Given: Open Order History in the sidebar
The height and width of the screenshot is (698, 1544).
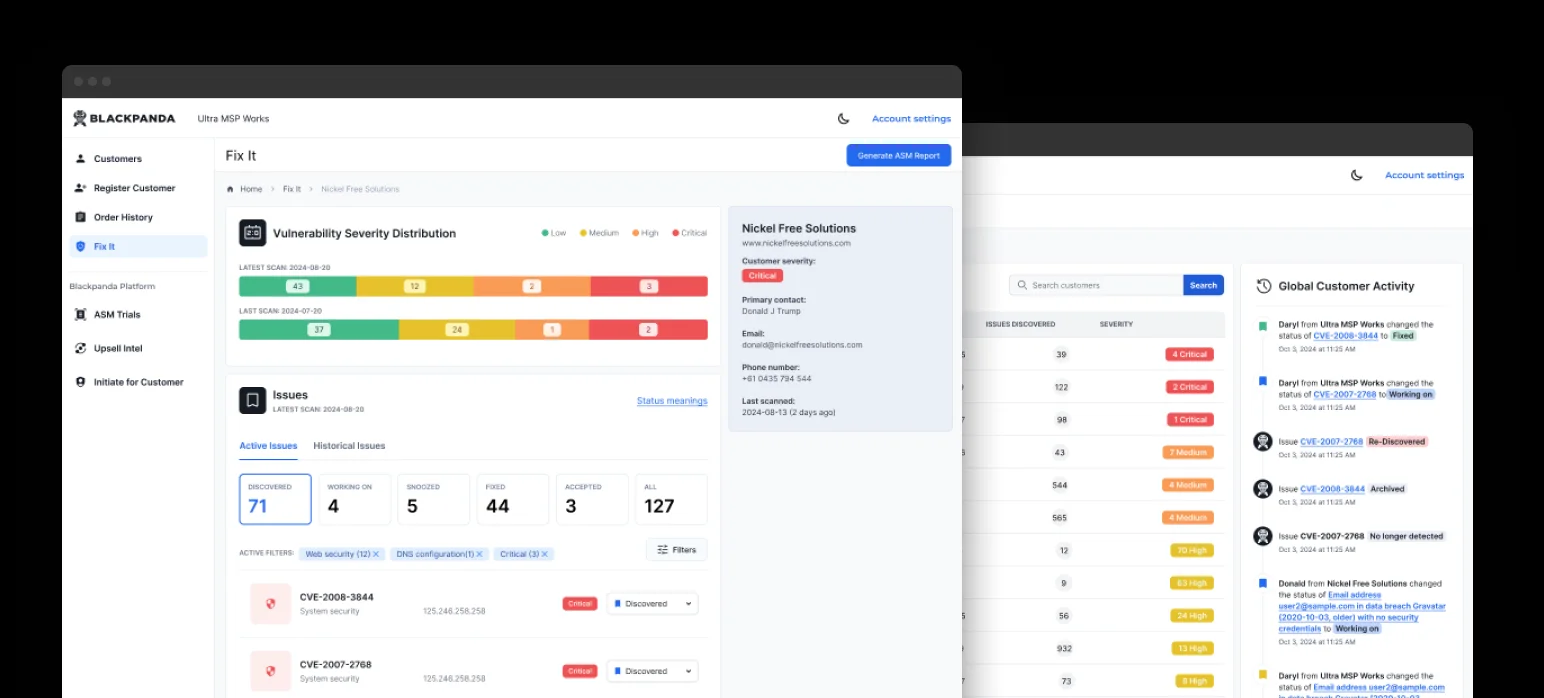Looking at the screenshot, I should [138, 217].
